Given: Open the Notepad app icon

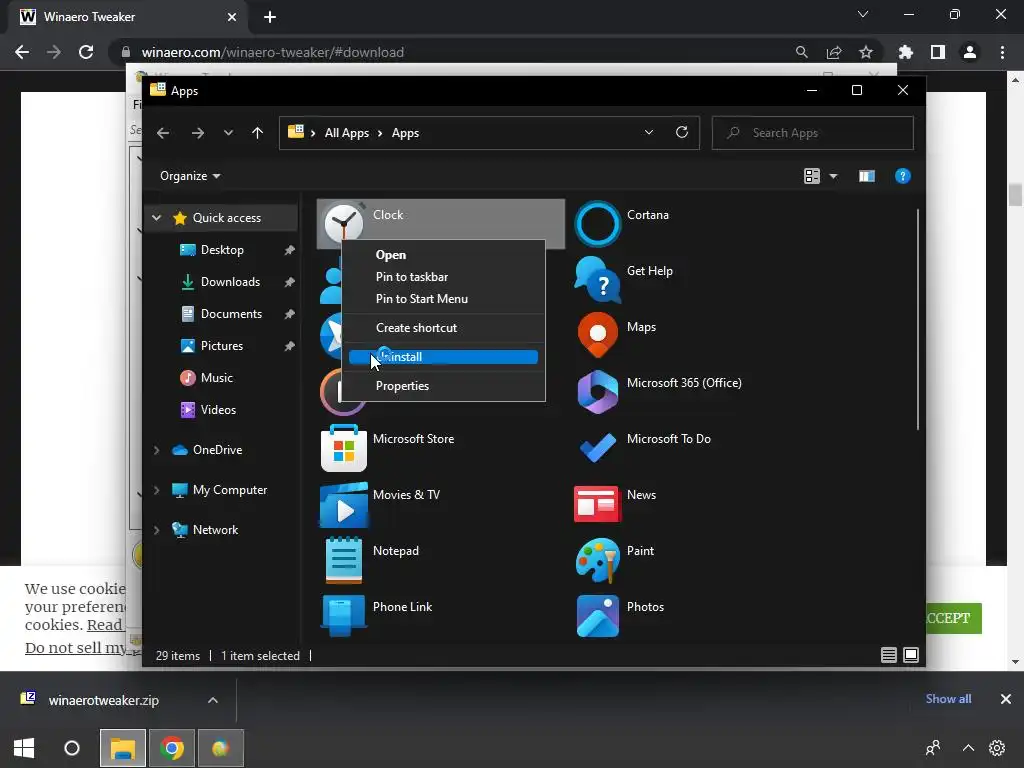Looking at the screenshot, I should coord(344,560).
